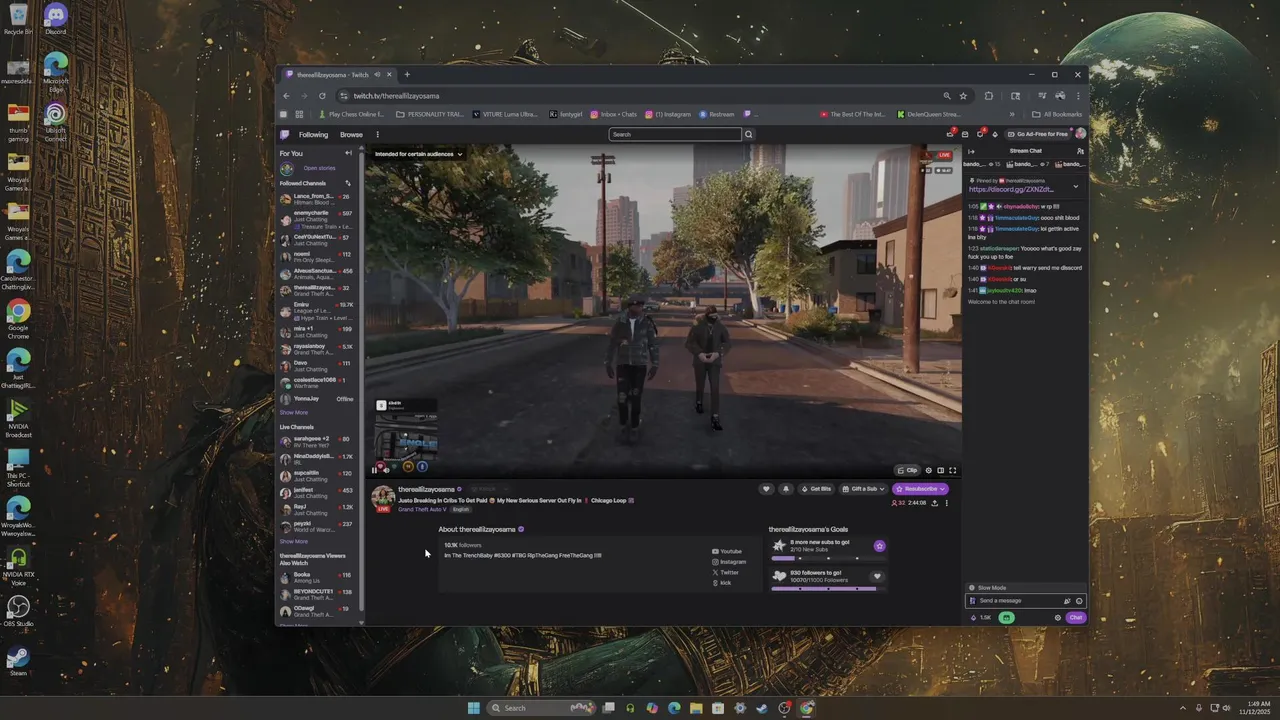
Task: Open the discord.gg pinned link in chat
Action: [x=1011, y=189]
